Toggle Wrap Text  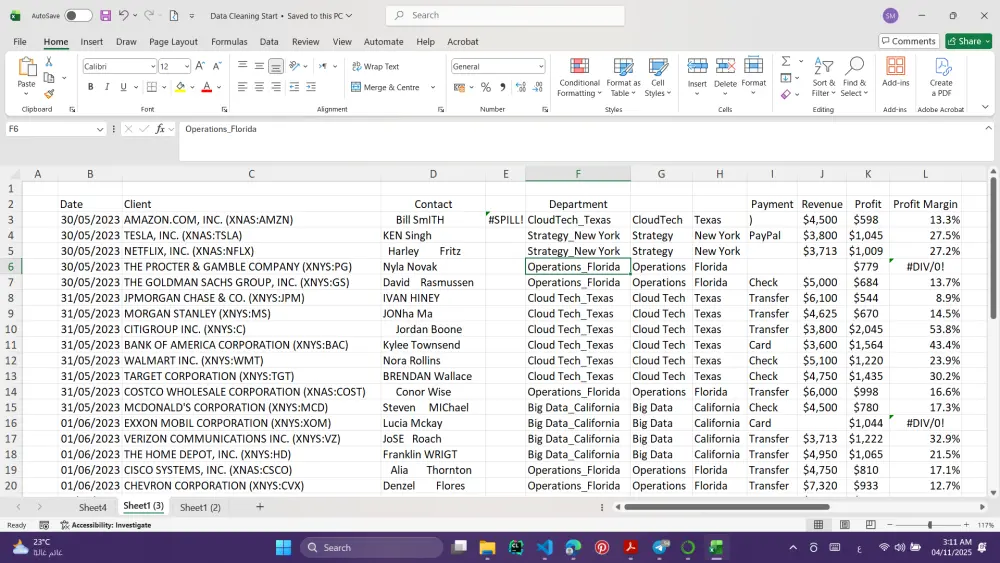[x=375, y=66]
